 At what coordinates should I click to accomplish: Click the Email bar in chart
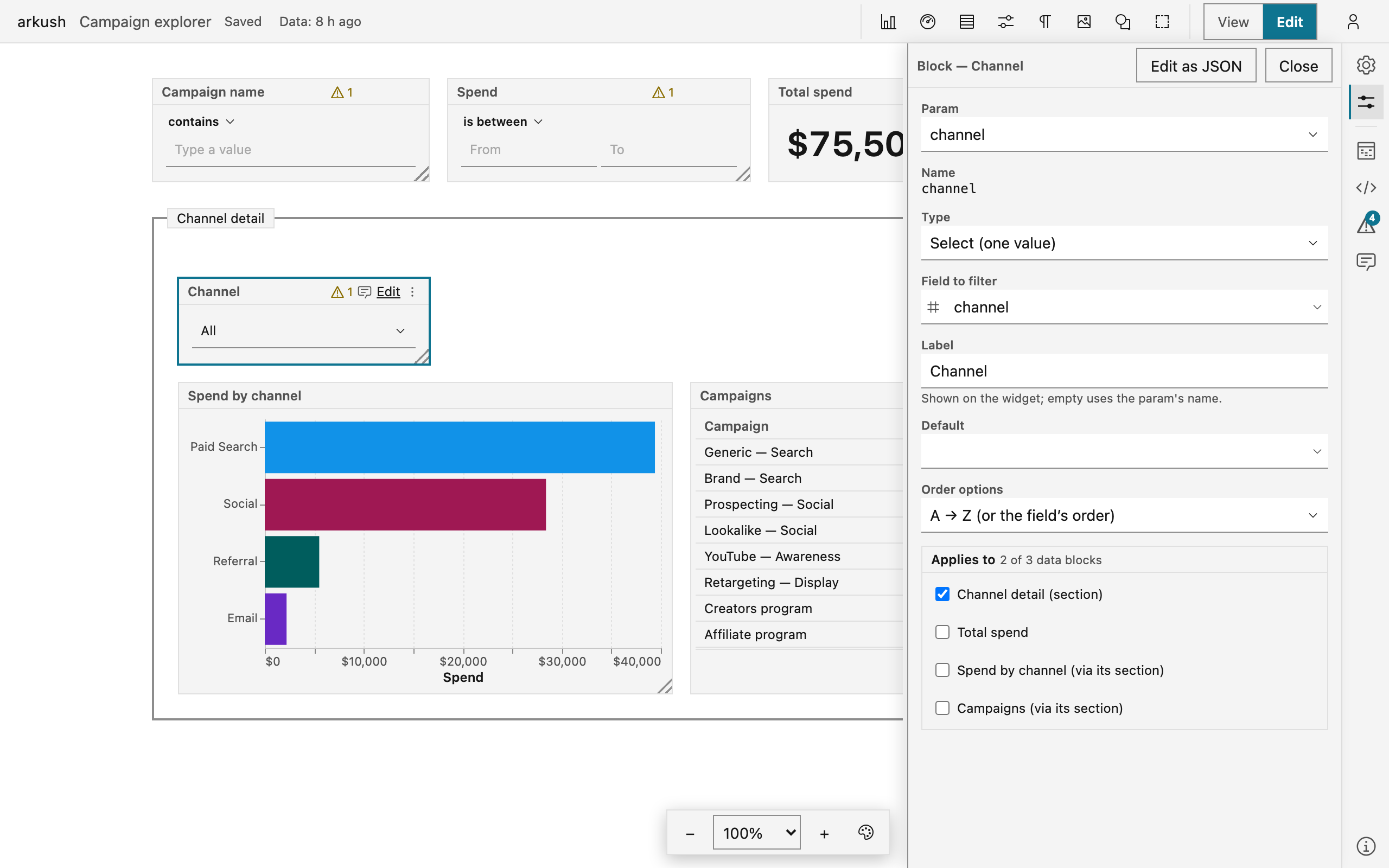pos(276,619)
